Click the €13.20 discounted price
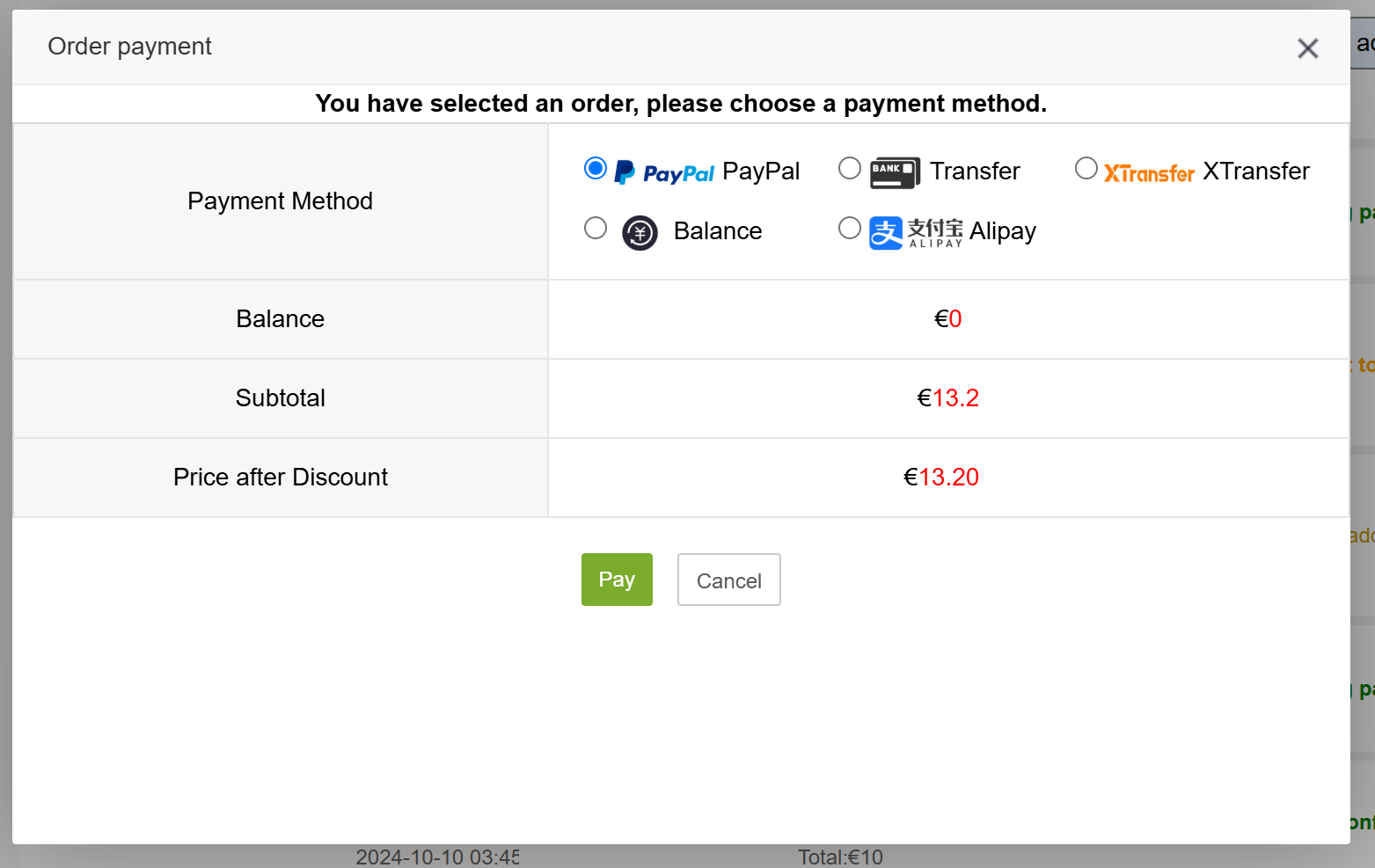The height and width of the screenshot is (868, 1375). 940,478
